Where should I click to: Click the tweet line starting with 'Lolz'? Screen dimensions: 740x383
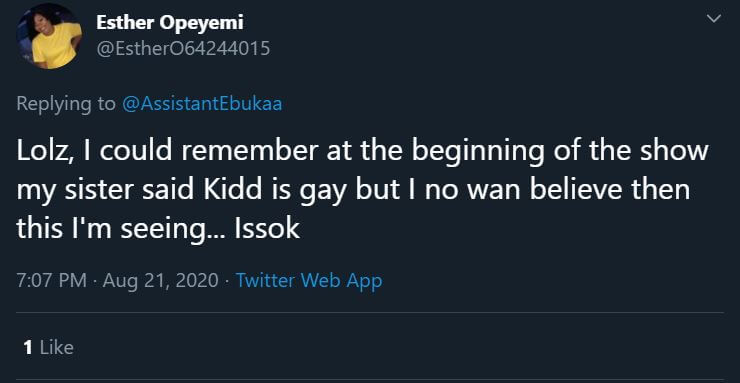pos(362,151)
